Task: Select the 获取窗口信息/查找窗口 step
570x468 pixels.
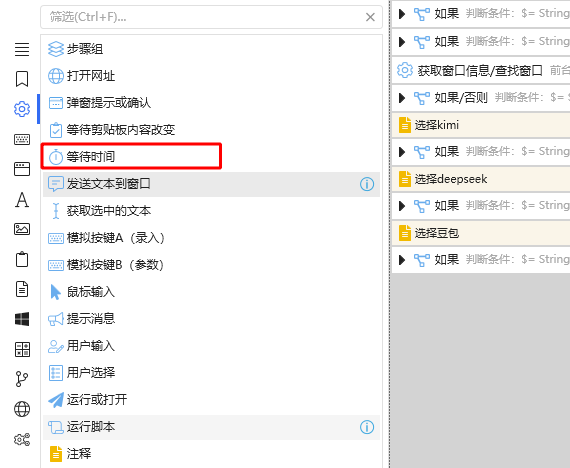Action: [481, 70]
